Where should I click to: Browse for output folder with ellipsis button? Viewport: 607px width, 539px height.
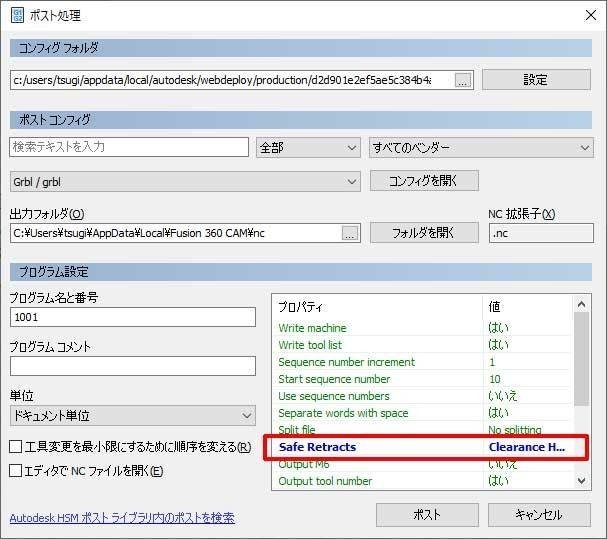click(x=350, y=233)
